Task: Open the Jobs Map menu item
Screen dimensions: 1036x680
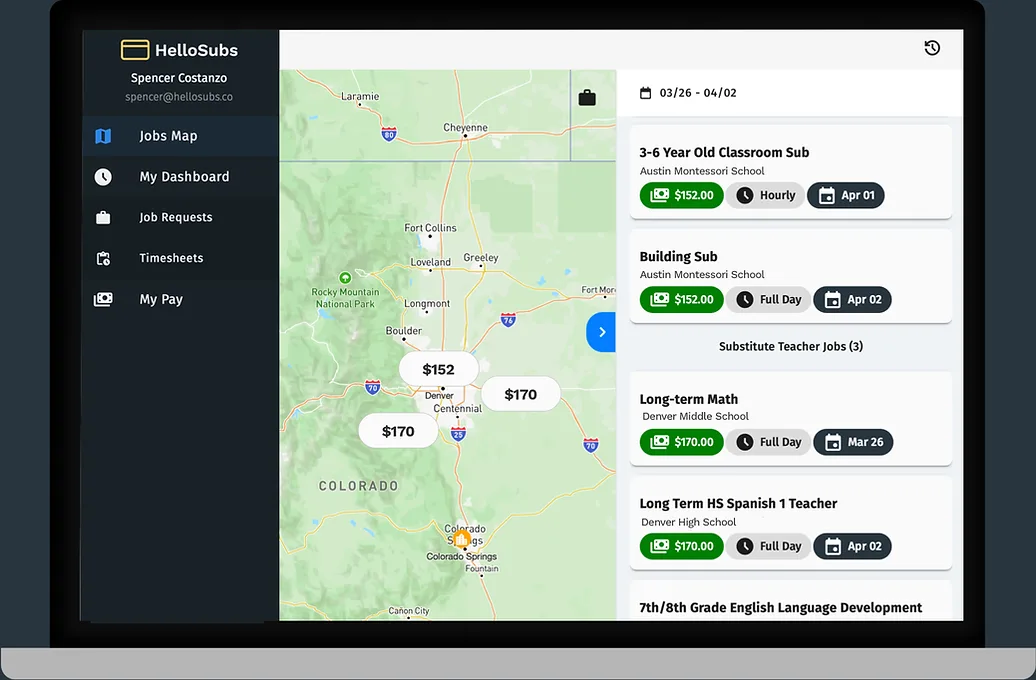Action: click(x=180, y=135)
